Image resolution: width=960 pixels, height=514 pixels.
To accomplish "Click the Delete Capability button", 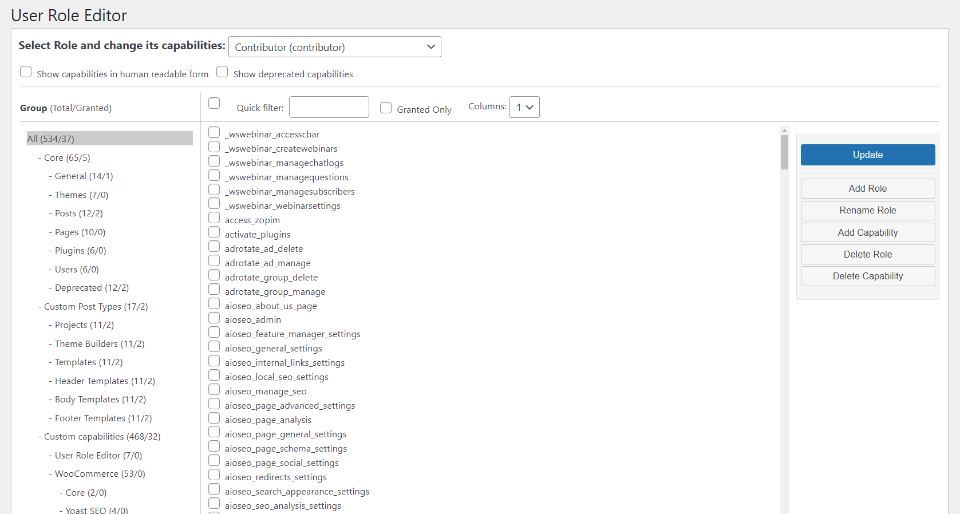I will (867, 277).
